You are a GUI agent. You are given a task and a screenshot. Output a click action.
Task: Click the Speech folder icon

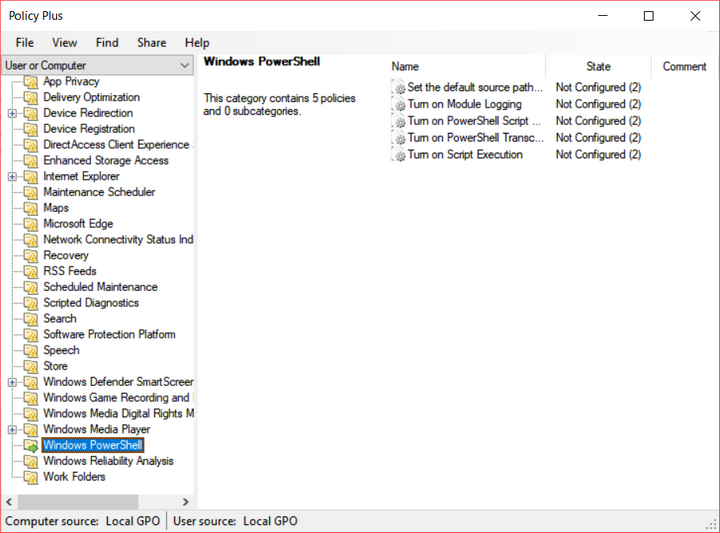click(31, 351)
